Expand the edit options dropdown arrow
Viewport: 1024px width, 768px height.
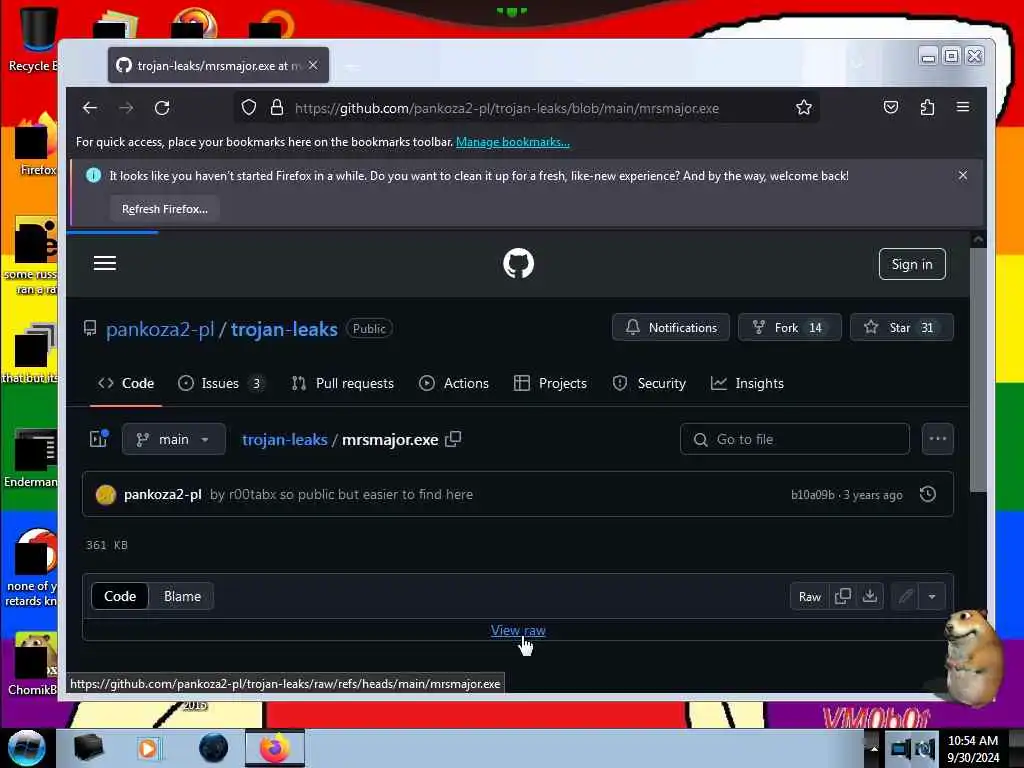(932, 596)
